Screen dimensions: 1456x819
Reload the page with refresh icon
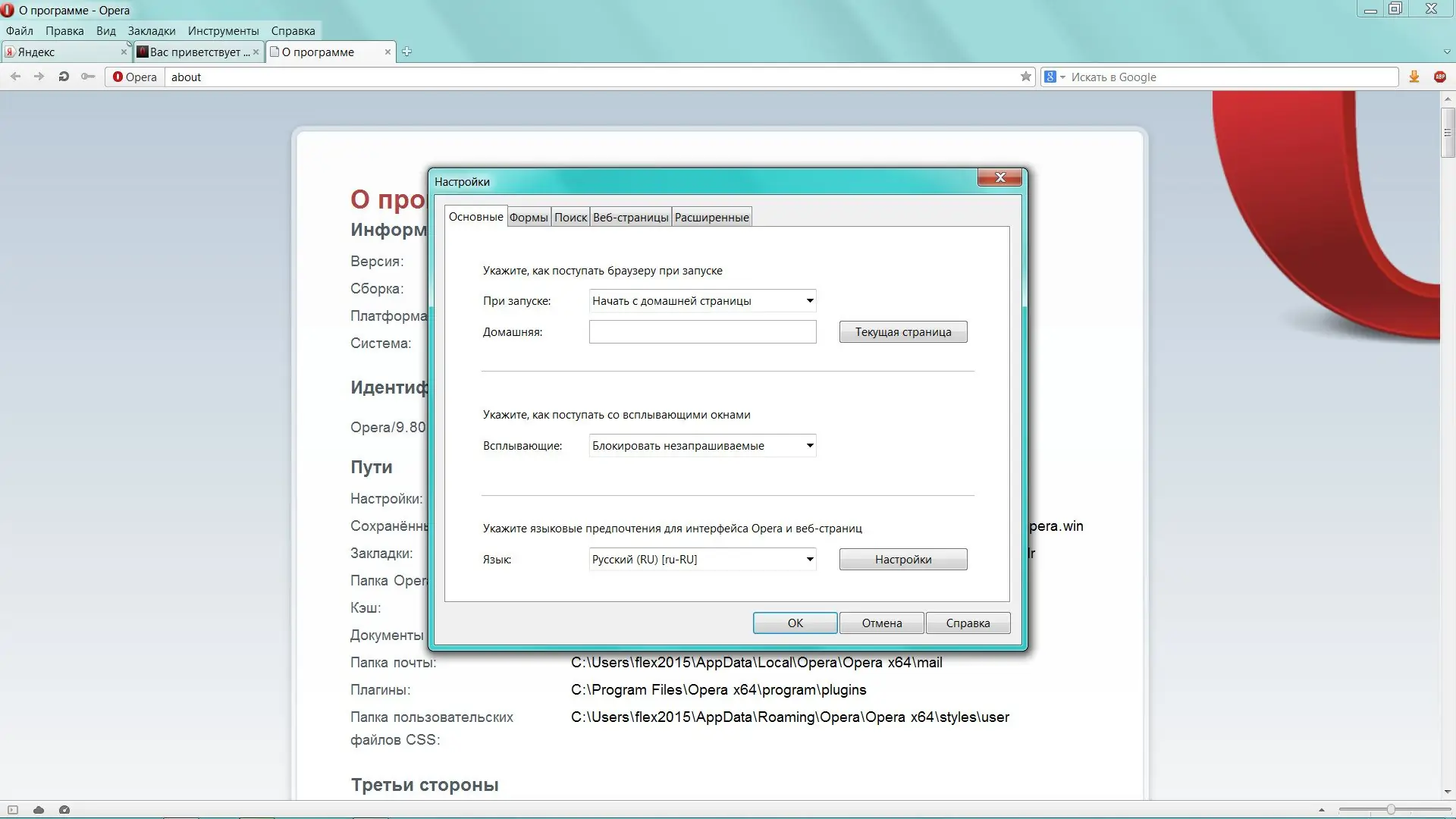[x=64, y=77]
